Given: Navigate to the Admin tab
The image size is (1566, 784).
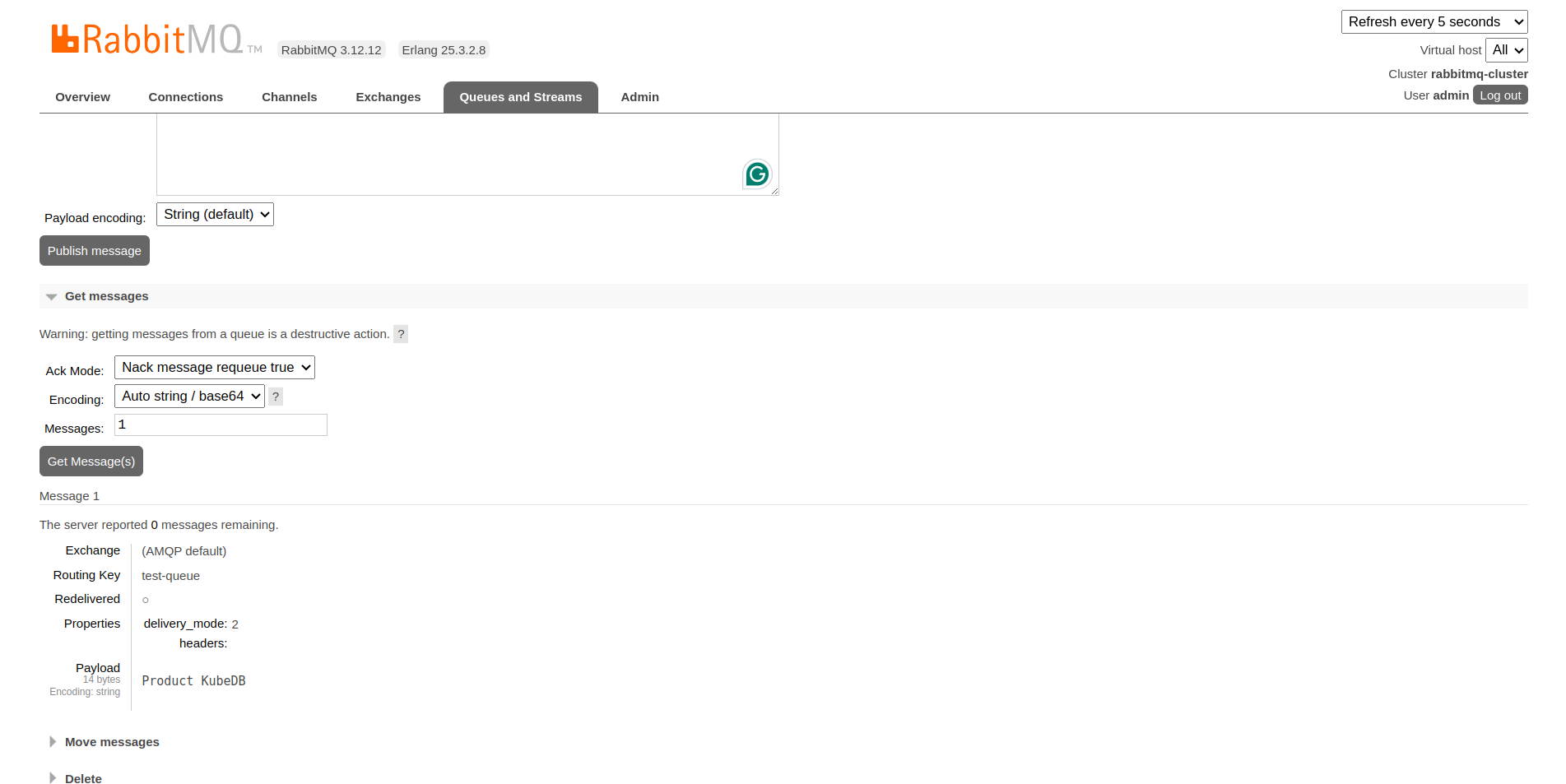Looking at the screenshot, I should [639, 97].
